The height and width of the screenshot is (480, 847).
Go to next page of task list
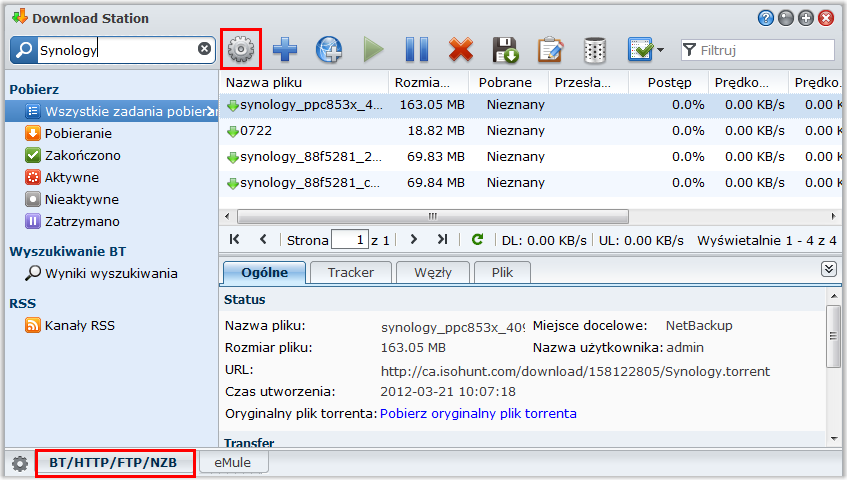tap(414, 239)
